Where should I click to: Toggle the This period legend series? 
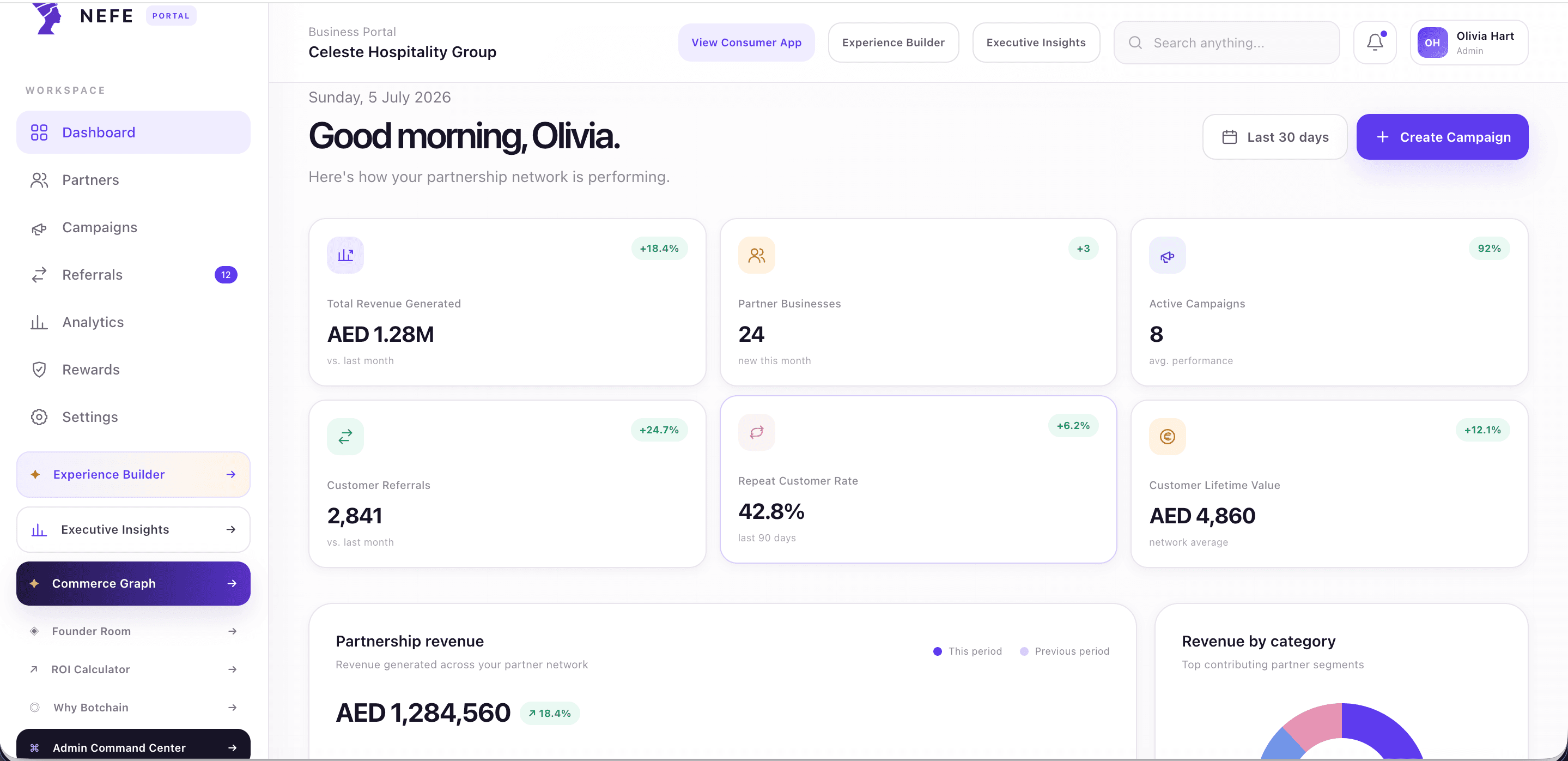pos(967,651)
